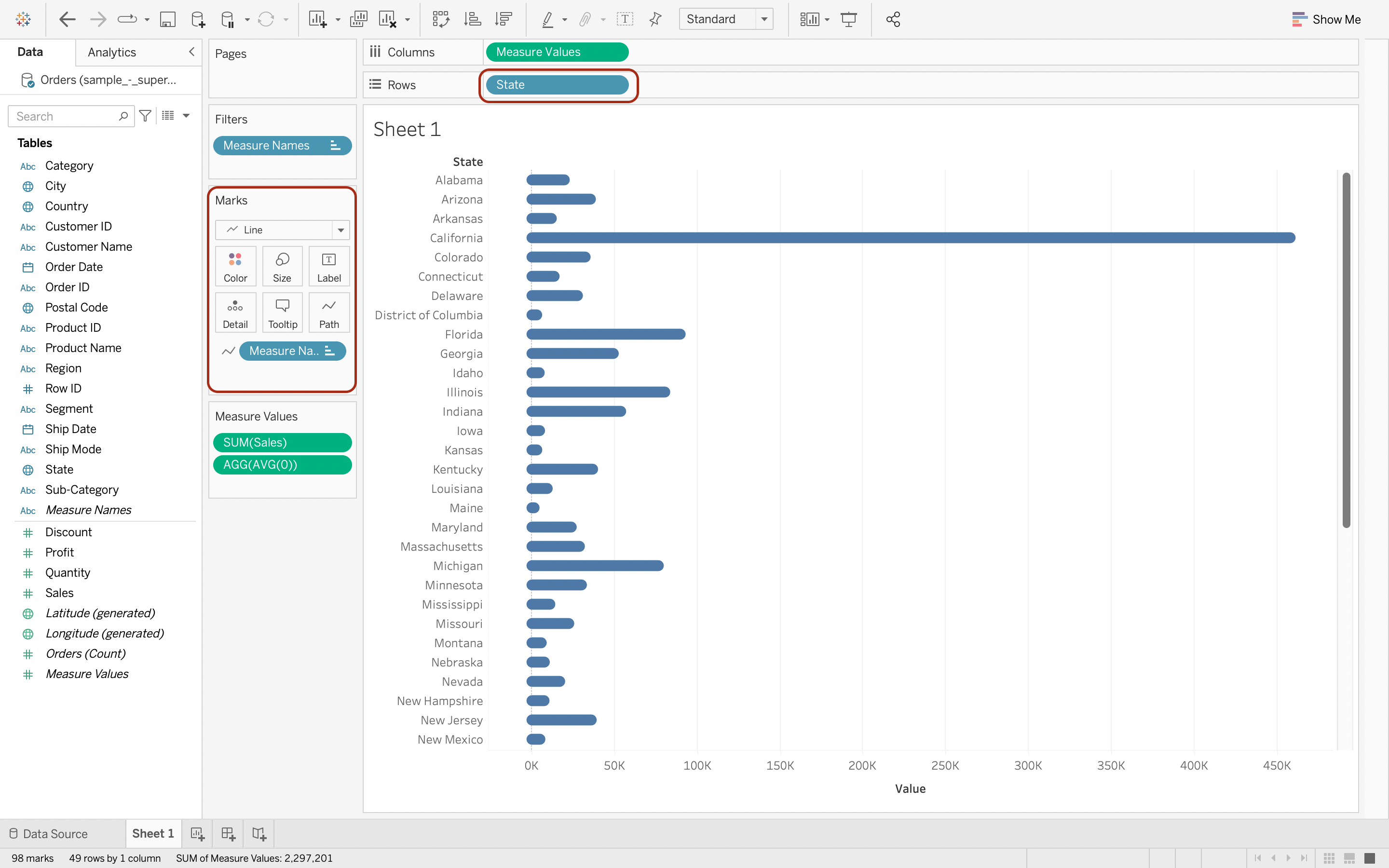Toggle the show mark labels icon
The image size is (1389, 868).
click(625, 19)
